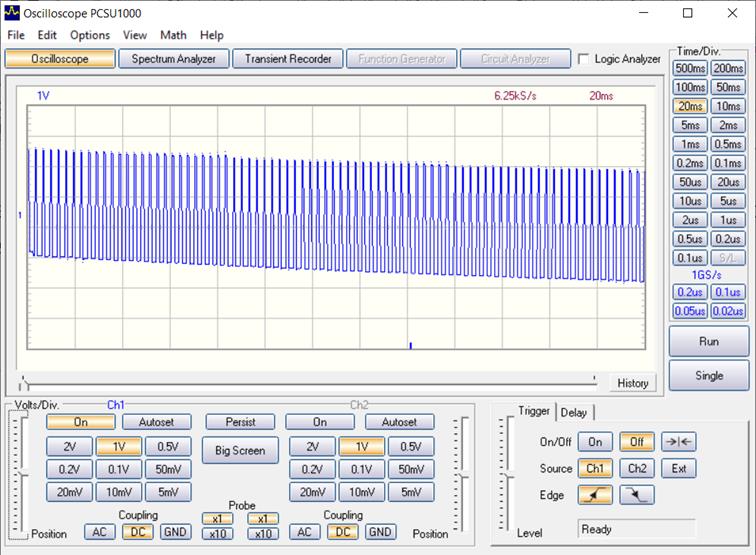Click the Big Screen button
Image resolution: width=756 pixels, height=555 pixels.
(x=240, y=451)
